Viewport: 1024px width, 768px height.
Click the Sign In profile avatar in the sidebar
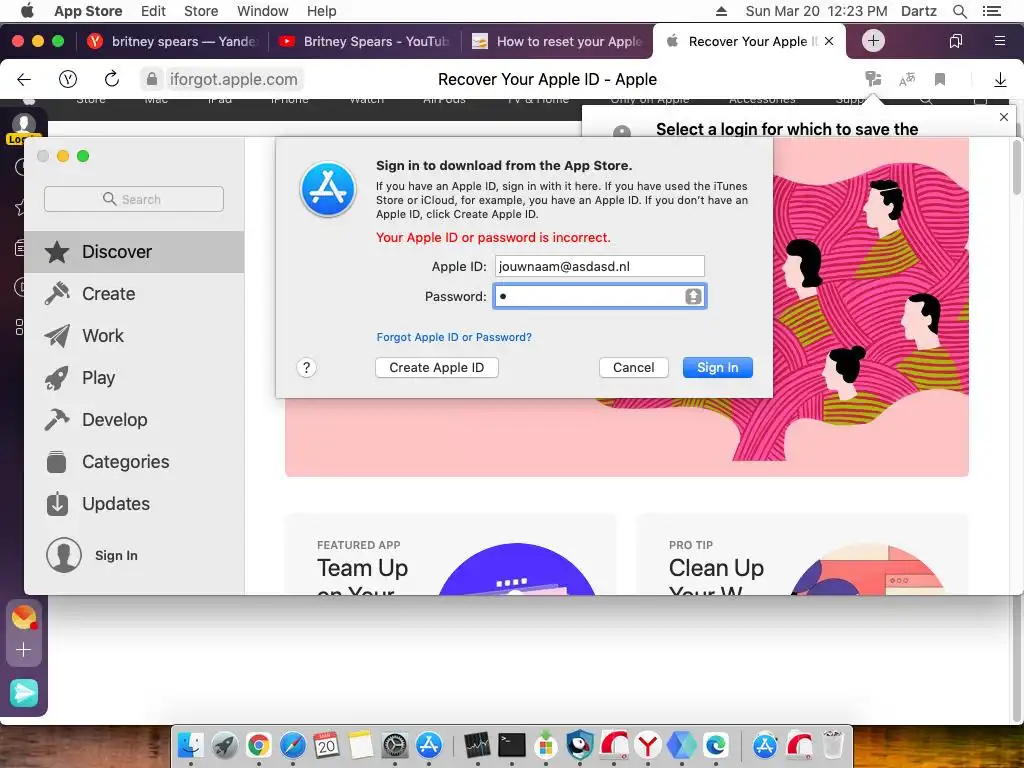click(x=64, y=555)
